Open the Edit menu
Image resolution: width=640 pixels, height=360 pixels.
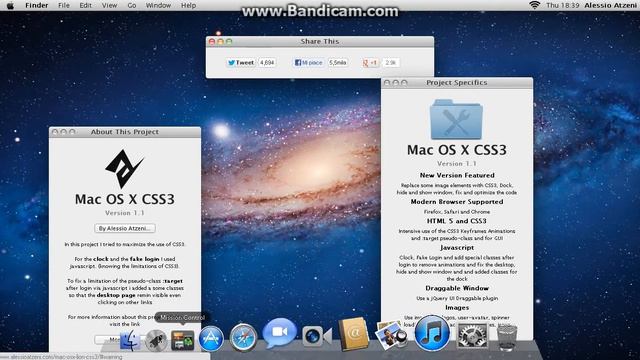coord(85,5)
